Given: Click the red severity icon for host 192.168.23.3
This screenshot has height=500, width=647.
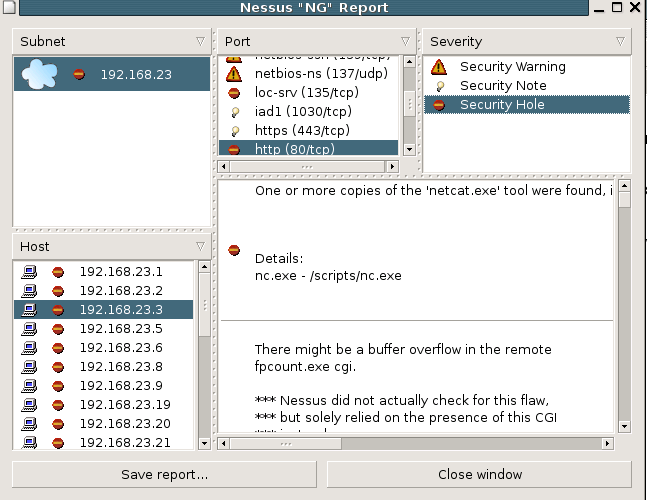Looking at the screenshot, I should (x=58, y=310).
